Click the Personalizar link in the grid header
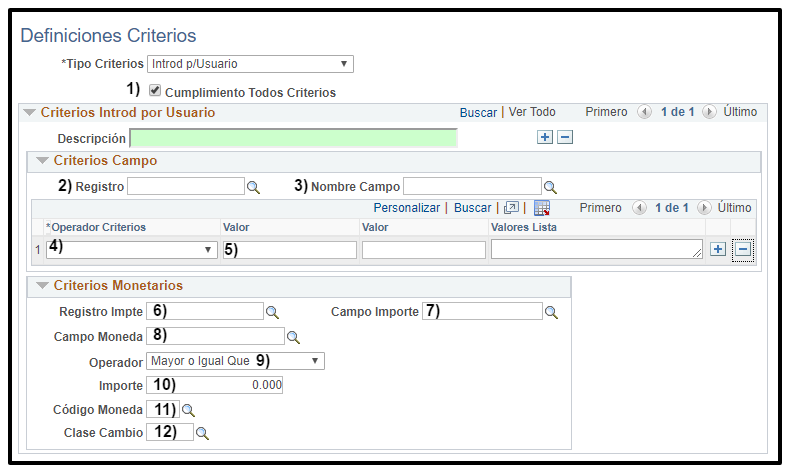The height and width of the screenshot is (473, 790). click(406, 208)
